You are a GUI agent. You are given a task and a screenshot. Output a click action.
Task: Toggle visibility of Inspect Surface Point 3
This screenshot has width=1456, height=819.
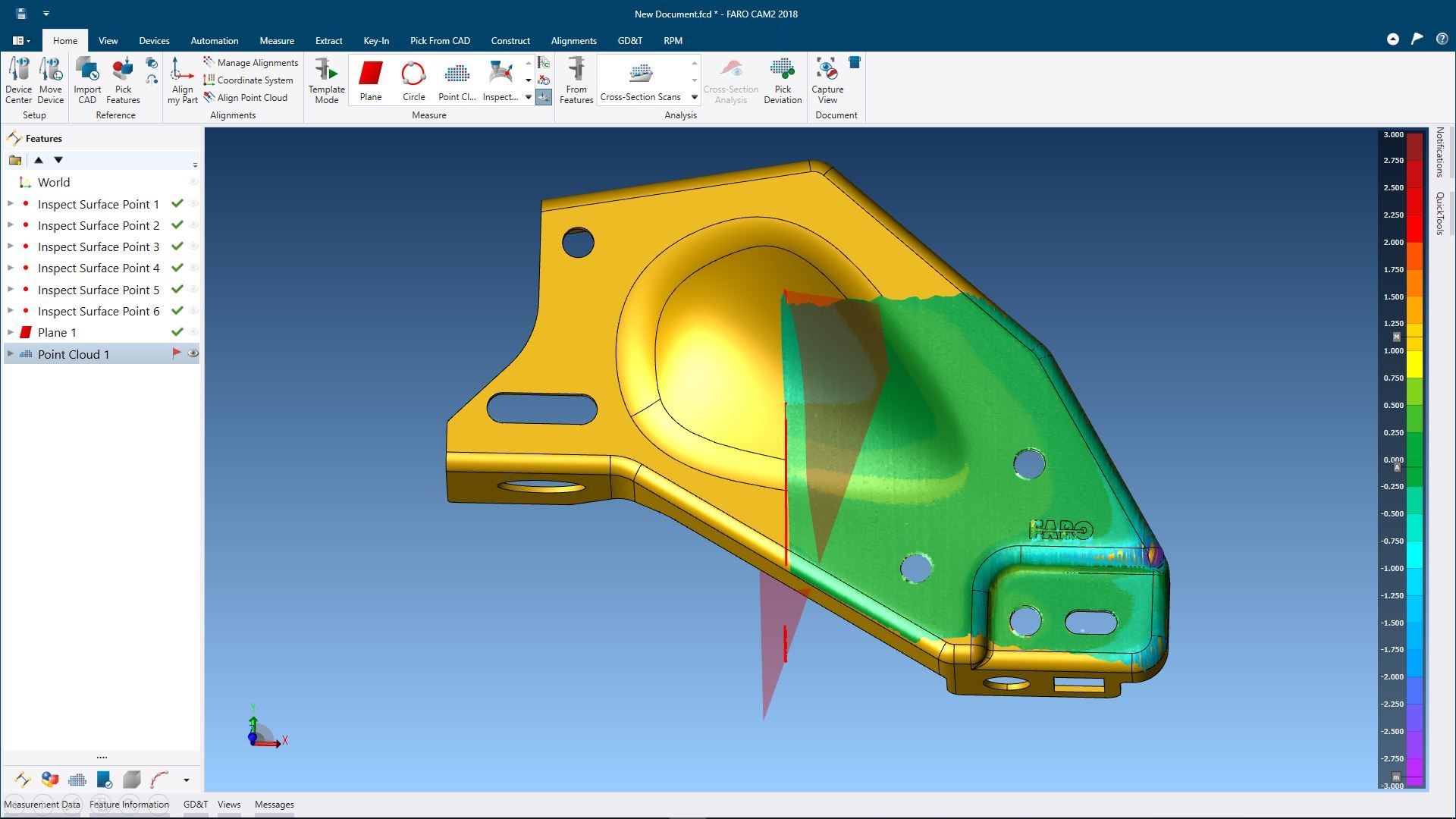click(x=193, y=246)
